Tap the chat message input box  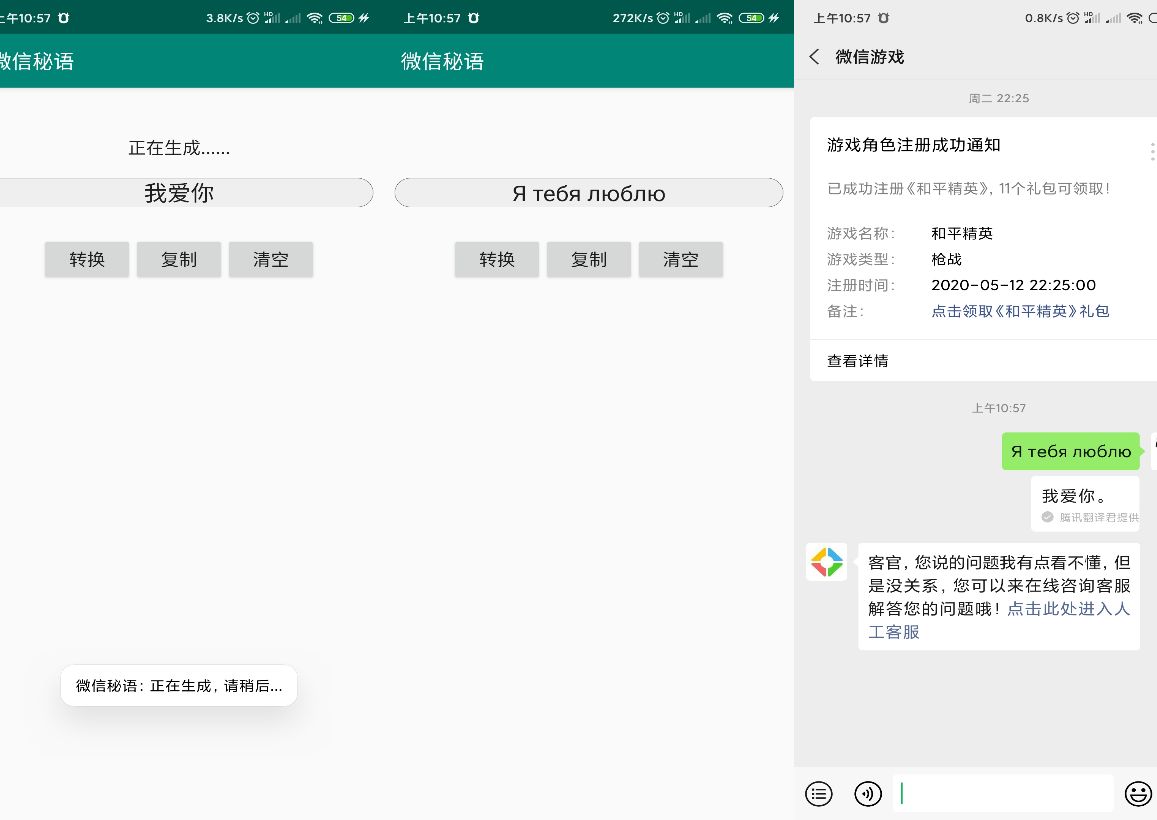coord(1003,794)
